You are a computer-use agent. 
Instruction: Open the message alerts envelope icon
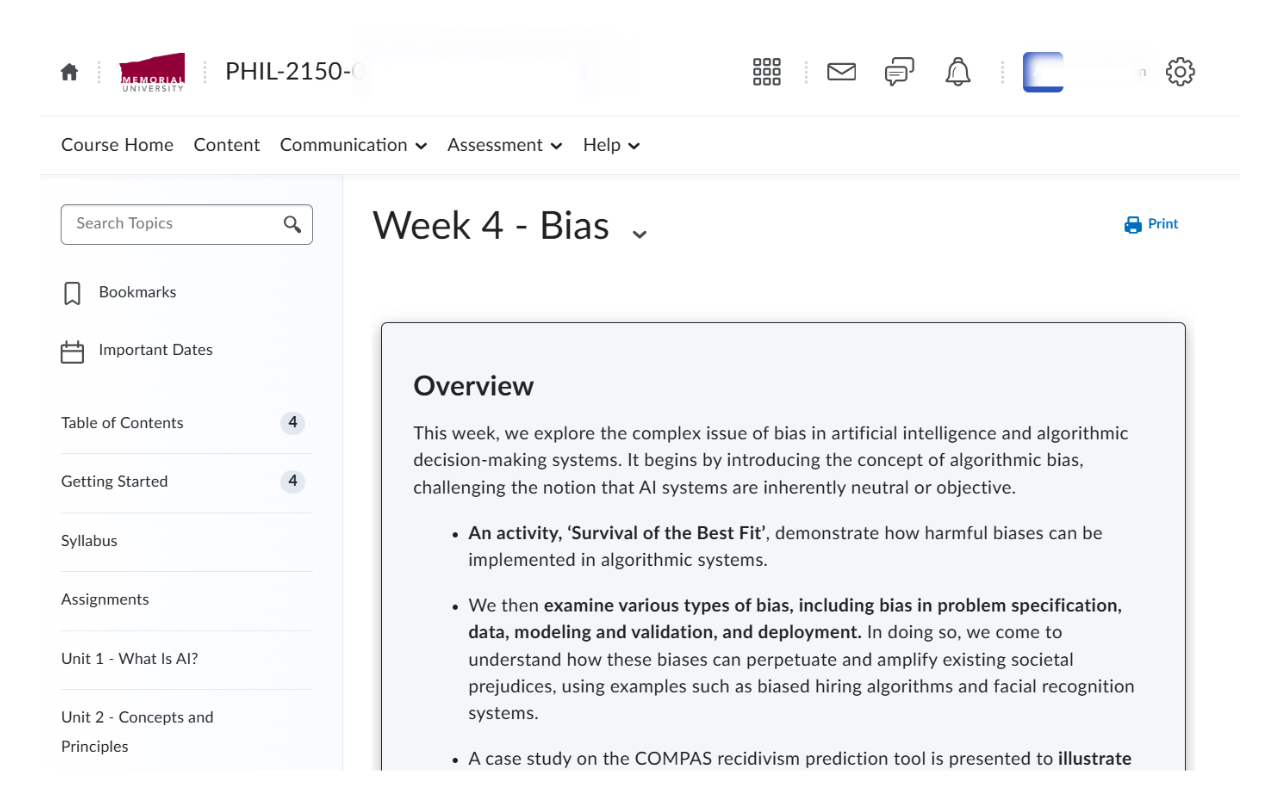pos(842,72)
